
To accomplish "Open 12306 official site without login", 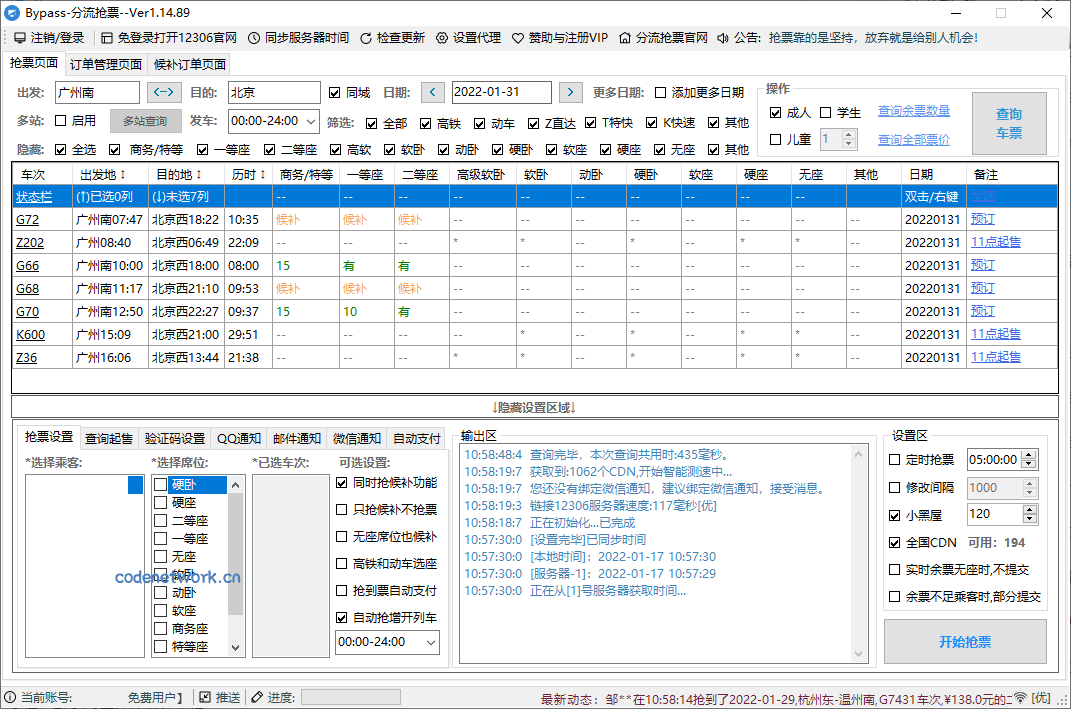I will [108, 38].
